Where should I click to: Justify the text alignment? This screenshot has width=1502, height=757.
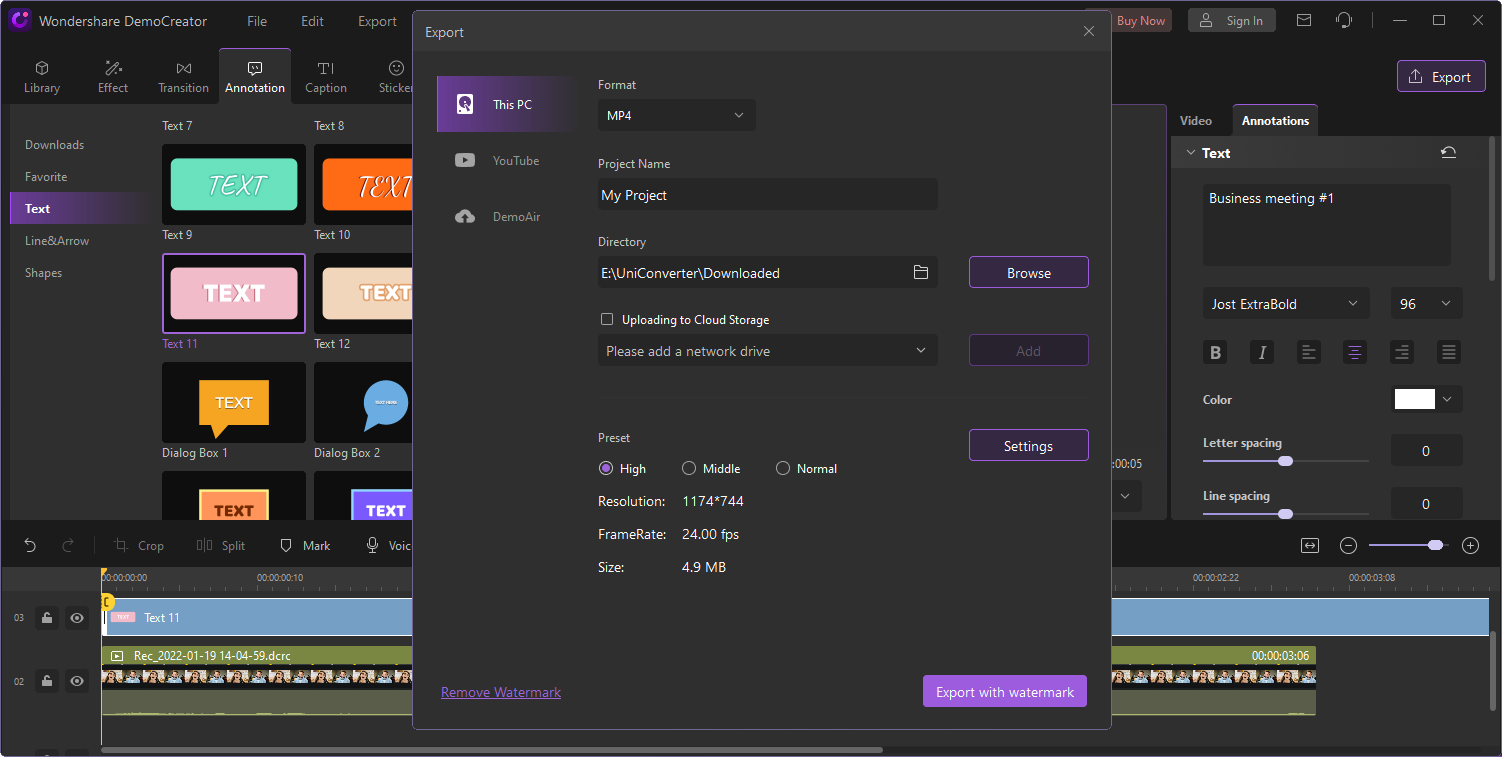1448,352
